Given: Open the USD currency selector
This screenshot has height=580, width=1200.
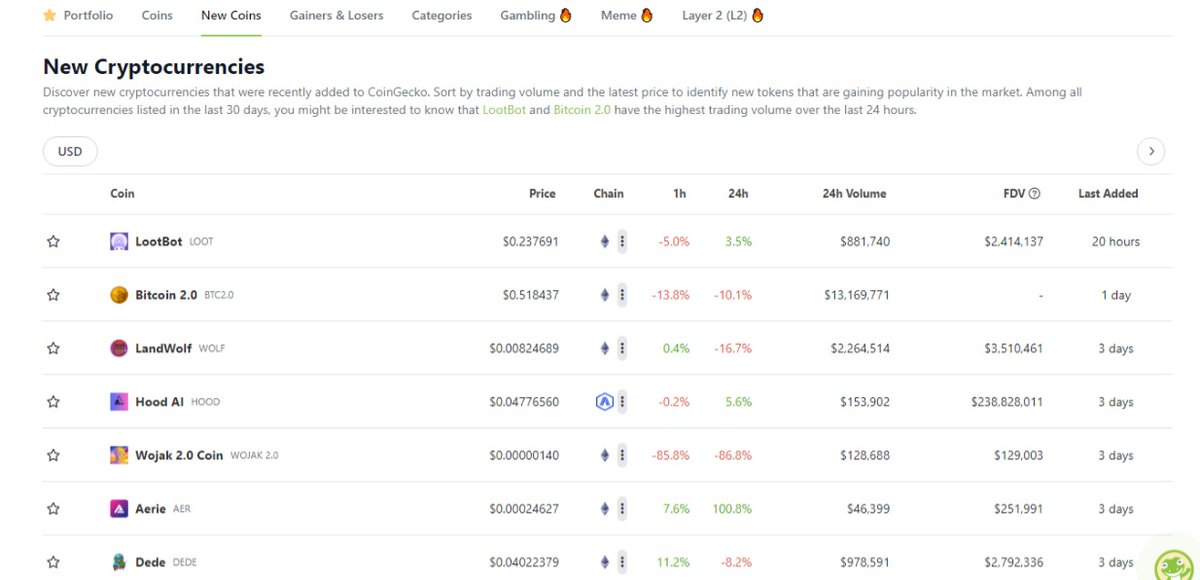Looking at the screenshot, I should coord(70,151).
